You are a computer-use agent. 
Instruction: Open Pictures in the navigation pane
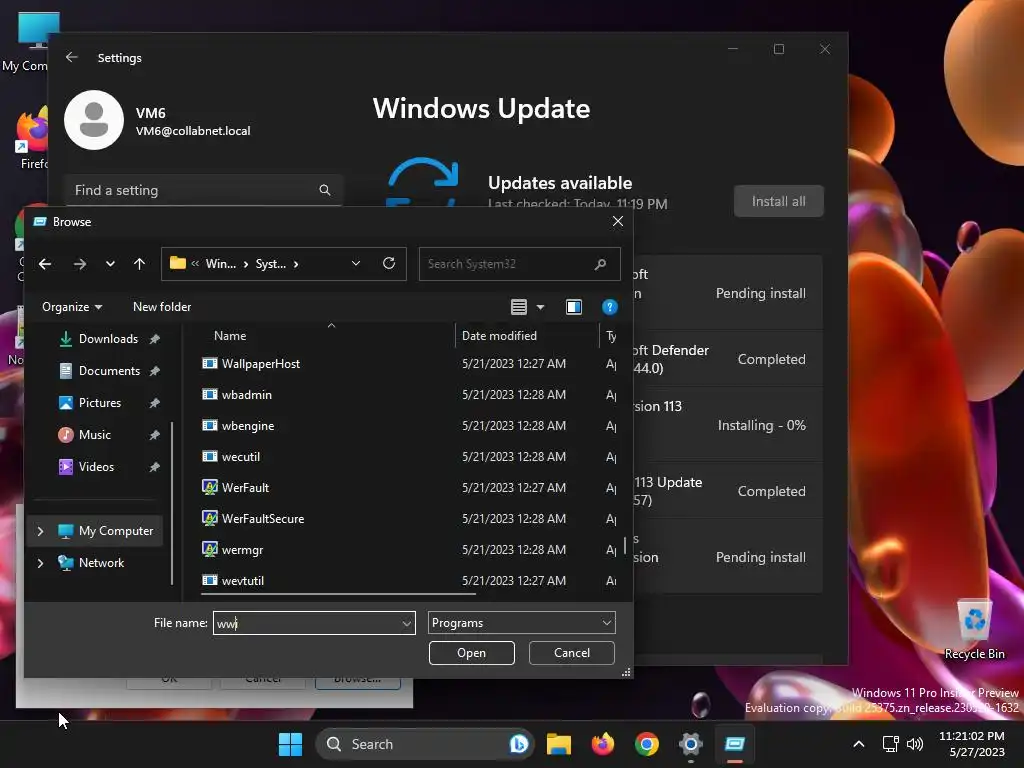[x=99, y=403]
